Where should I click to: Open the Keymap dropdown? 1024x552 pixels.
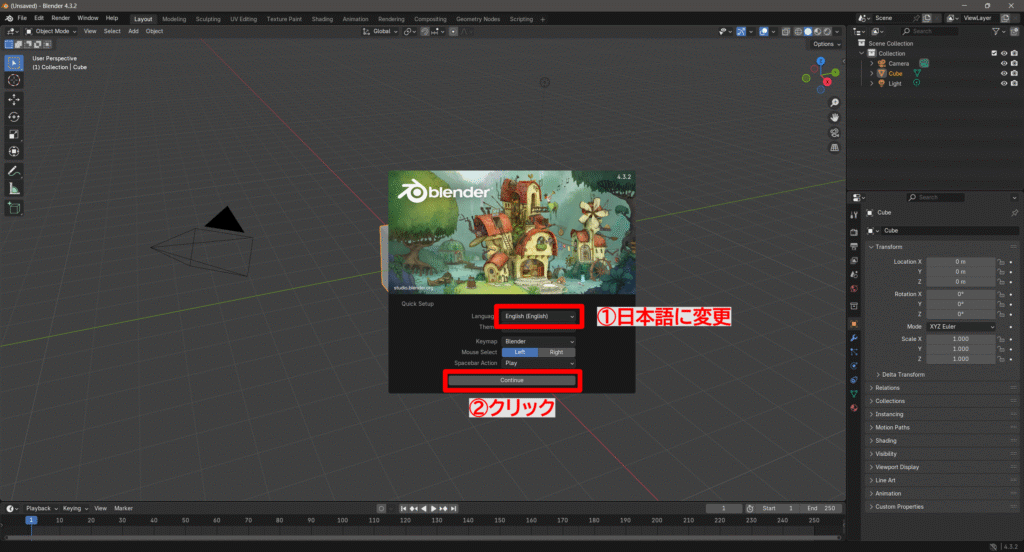539,342
